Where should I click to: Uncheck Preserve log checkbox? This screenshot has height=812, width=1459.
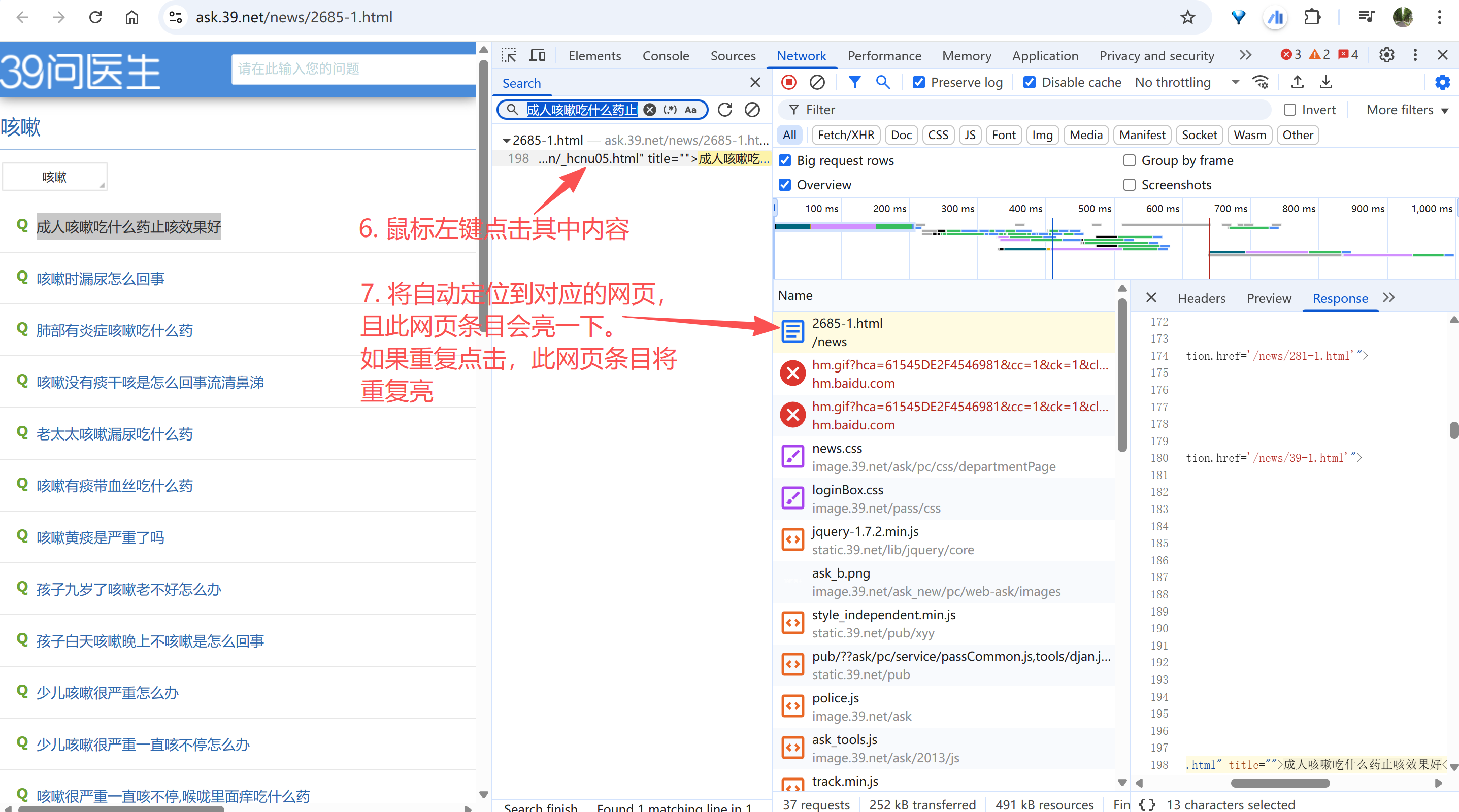tap(919, 83)
